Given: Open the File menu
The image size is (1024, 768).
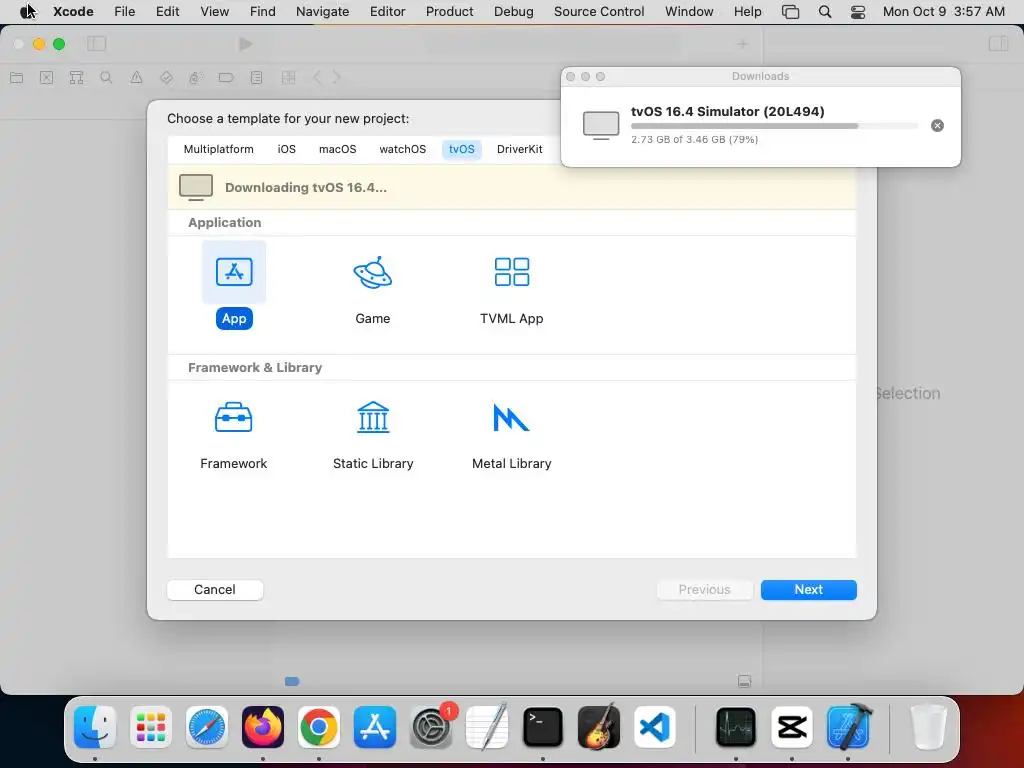Looking at the screenshot, I should tap(124, 11).
